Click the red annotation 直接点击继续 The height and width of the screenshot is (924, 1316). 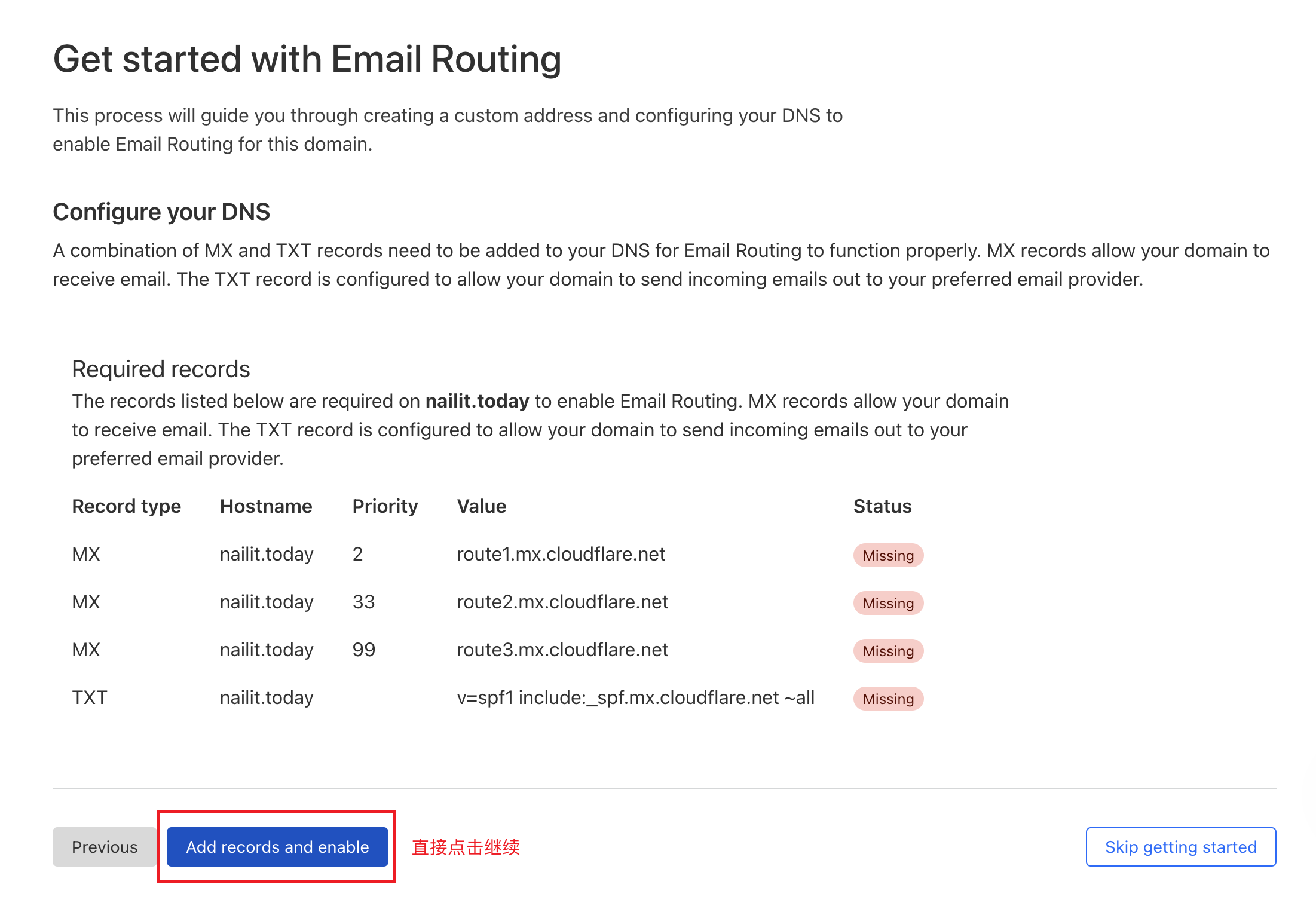[465, 847]
